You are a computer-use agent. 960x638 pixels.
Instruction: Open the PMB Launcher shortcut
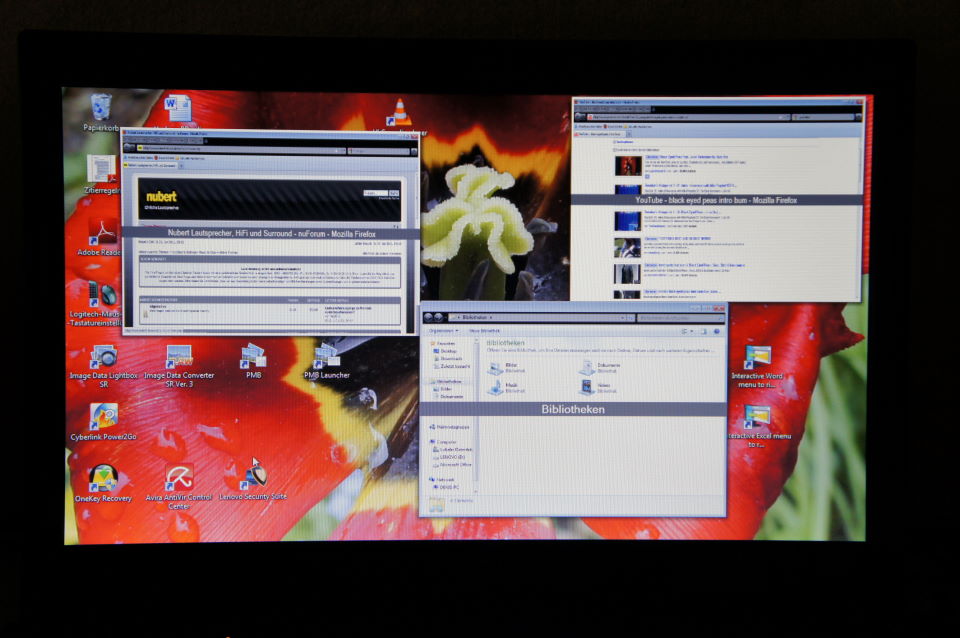click(327, 357)
